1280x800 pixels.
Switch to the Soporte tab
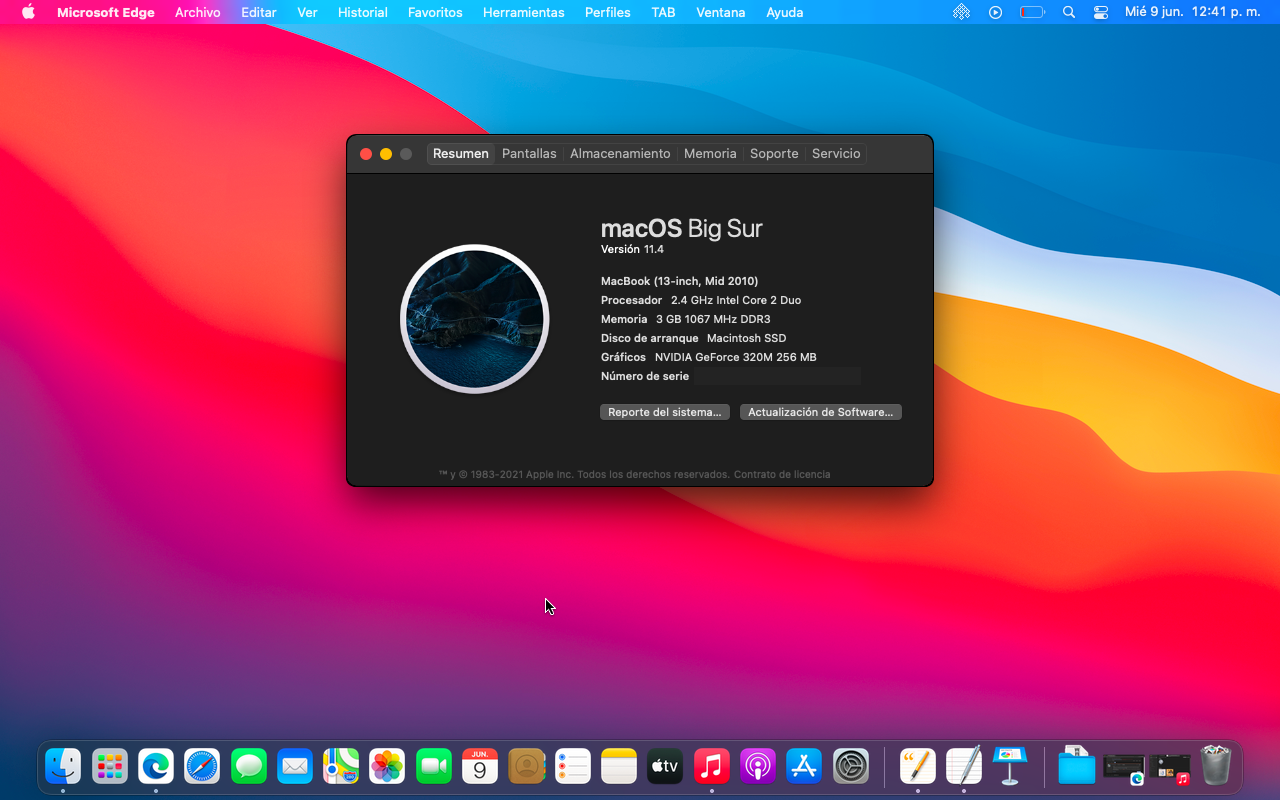point(774,153)
